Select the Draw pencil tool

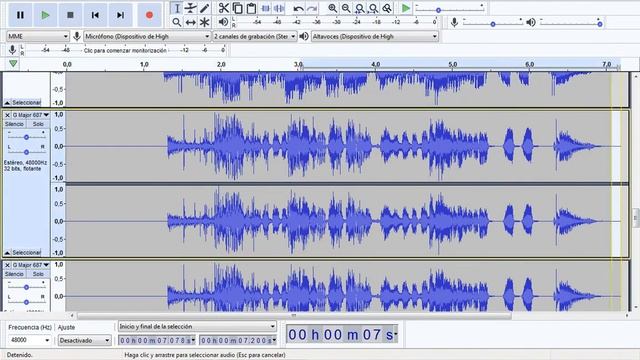[x=204, y=8]
